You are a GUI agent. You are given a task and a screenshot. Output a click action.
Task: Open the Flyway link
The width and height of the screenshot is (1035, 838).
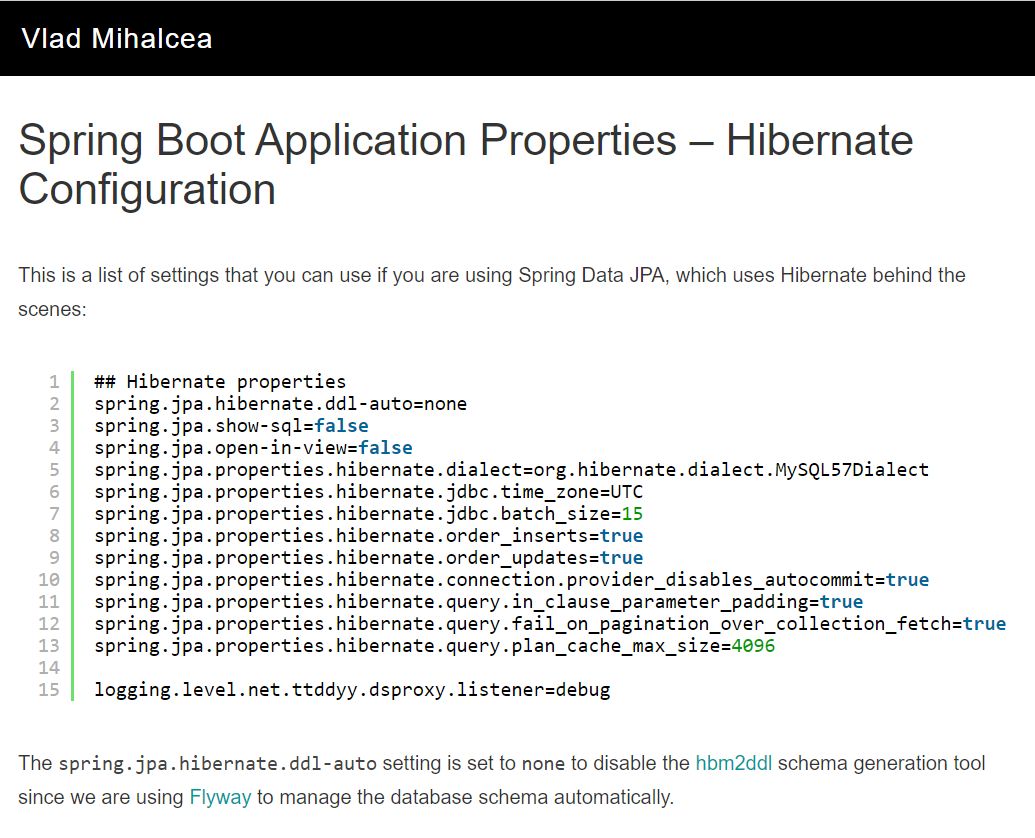click(220, 797)
